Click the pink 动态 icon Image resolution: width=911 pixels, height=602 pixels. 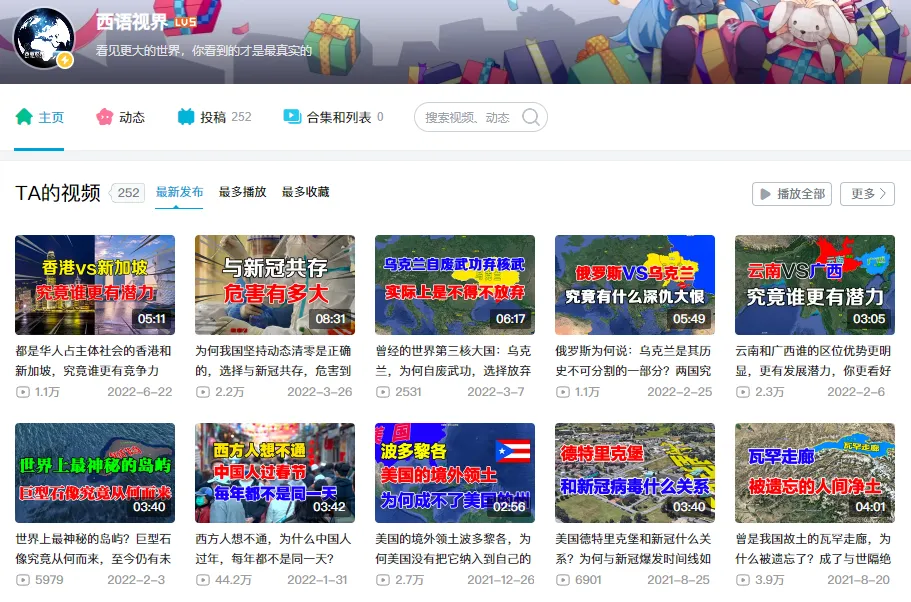104,117
